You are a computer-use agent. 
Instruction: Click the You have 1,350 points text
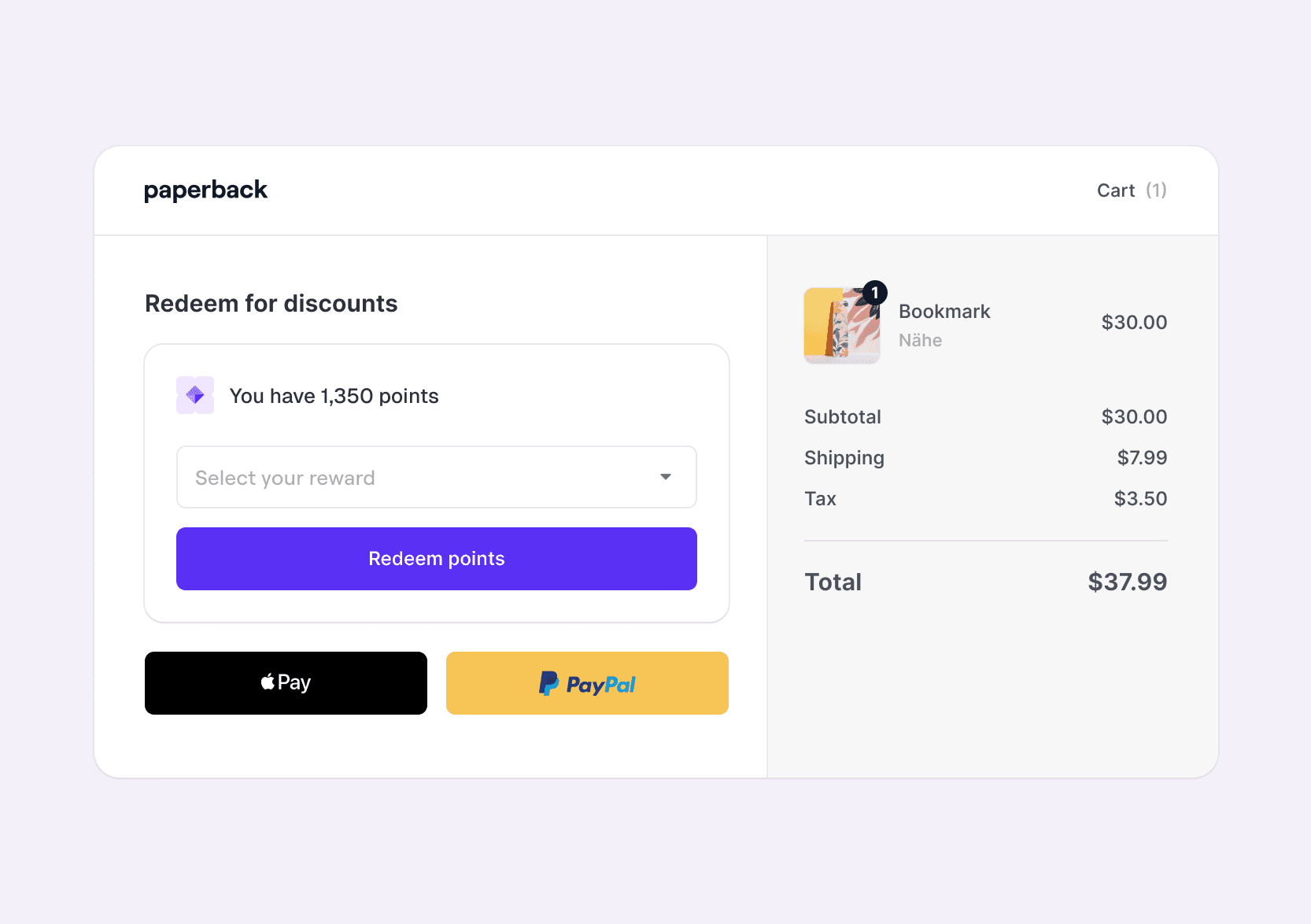click(334, 396)
